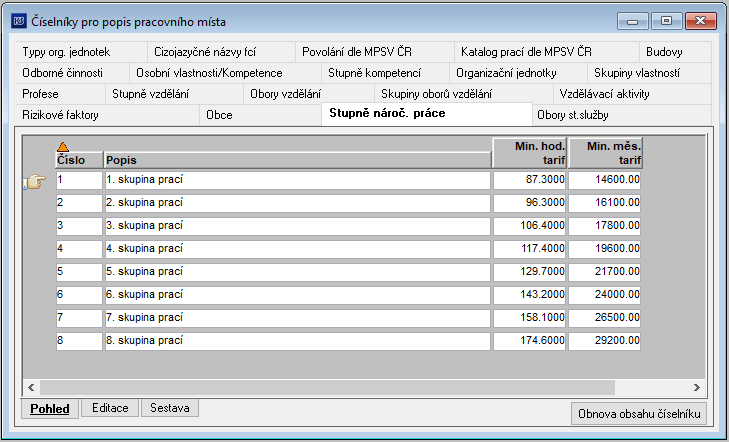This screenshot has width=729, height=442.
Task: Click monthly tariff value 14600.00
Action: pyautogui.click(x=604, y=180)
